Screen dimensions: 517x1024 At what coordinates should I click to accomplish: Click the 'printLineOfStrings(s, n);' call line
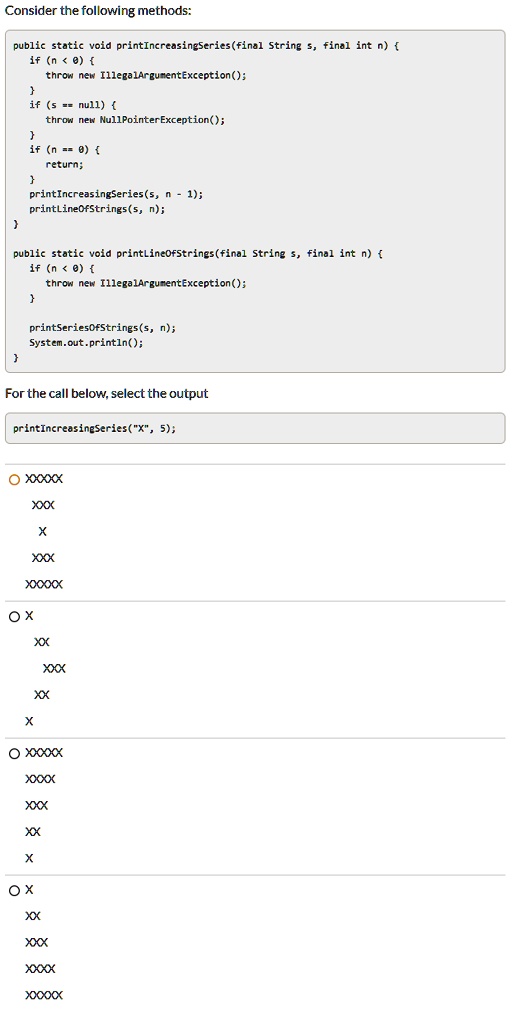[97, 209]
